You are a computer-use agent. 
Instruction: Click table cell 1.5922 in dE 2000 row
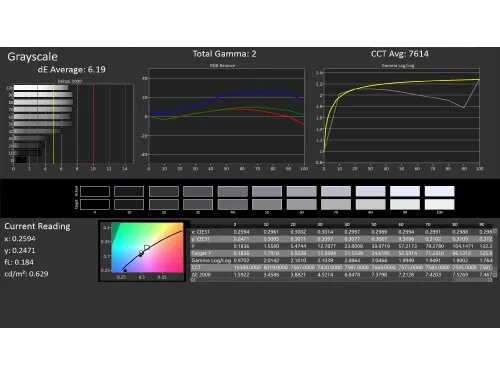[x=241, y=275]
